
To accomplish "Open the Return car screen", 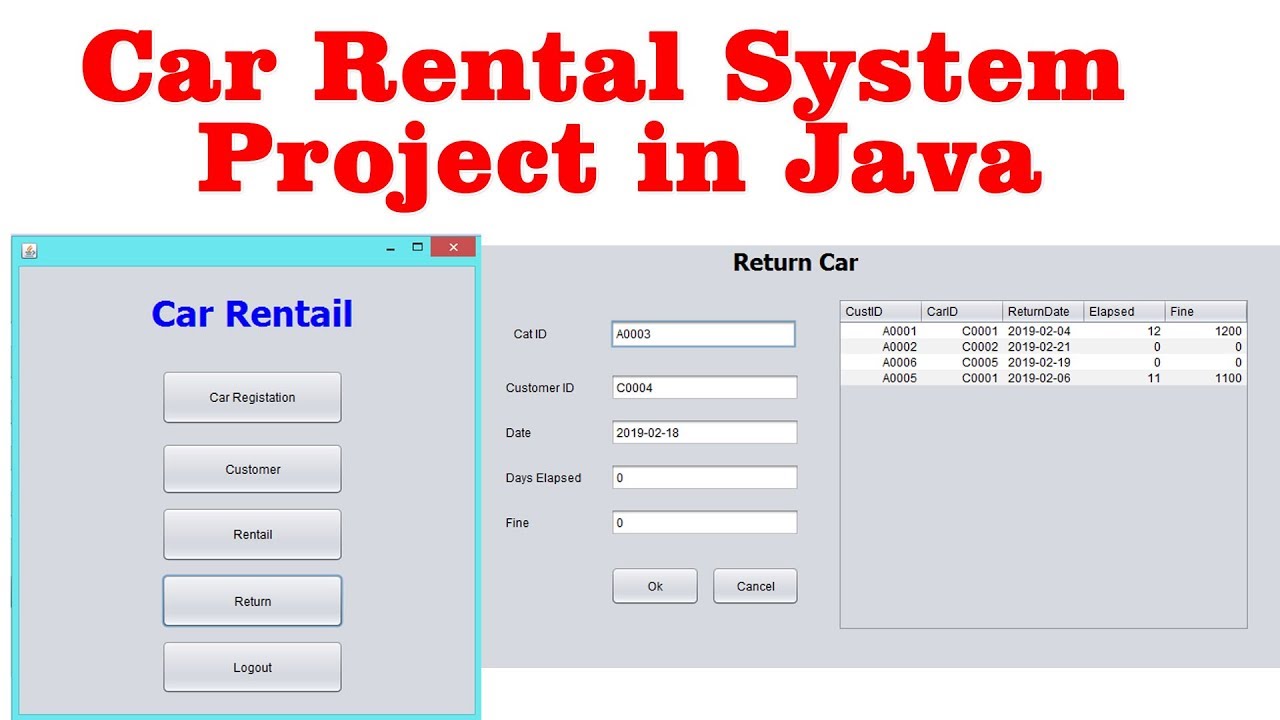I will tap(252, 601).
